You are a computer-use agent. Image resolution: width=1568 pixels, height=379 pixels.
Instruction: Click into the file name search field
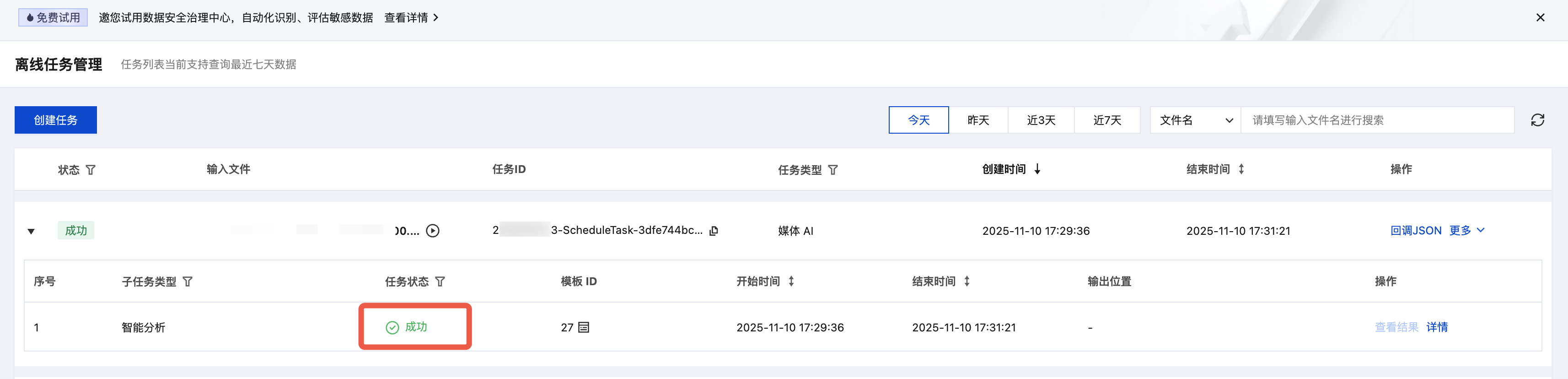[x=1377, y=120]
